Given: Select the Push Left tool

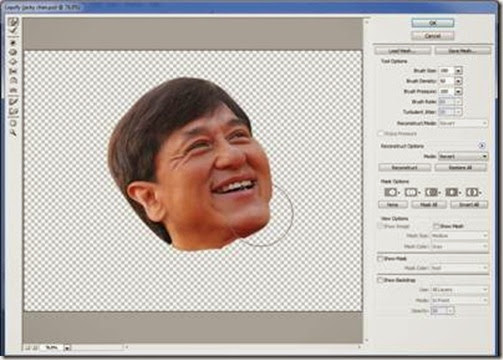Looking at the screenshot, I should (x=13, y=71).
